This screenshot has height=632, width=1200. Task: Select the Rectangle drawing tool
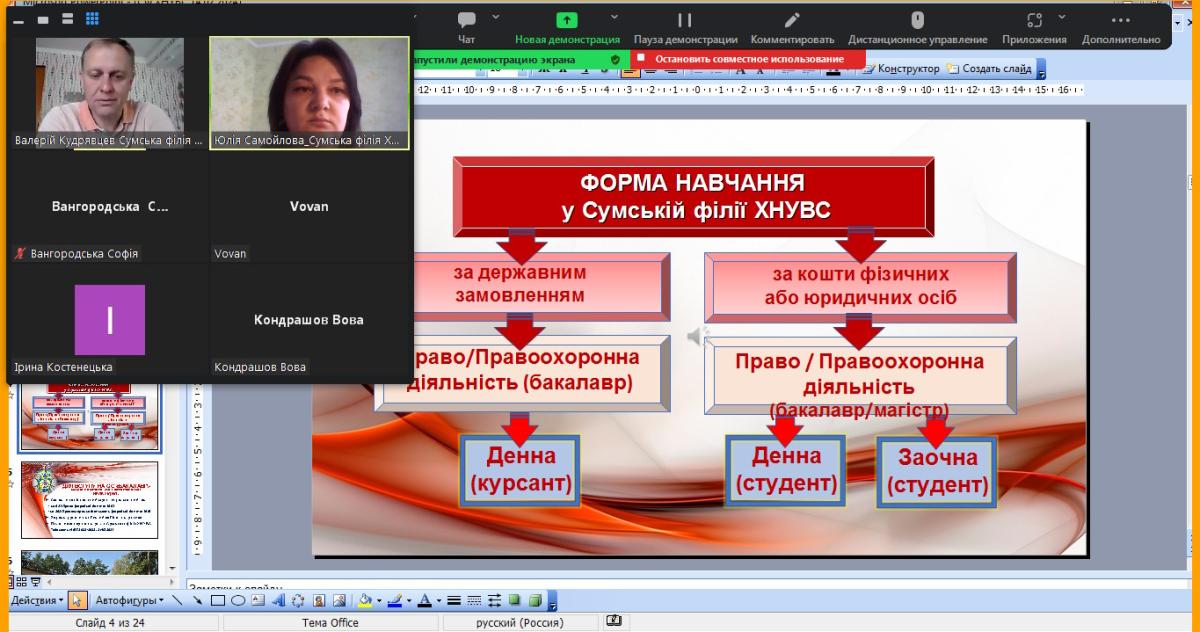coord(217,601)
